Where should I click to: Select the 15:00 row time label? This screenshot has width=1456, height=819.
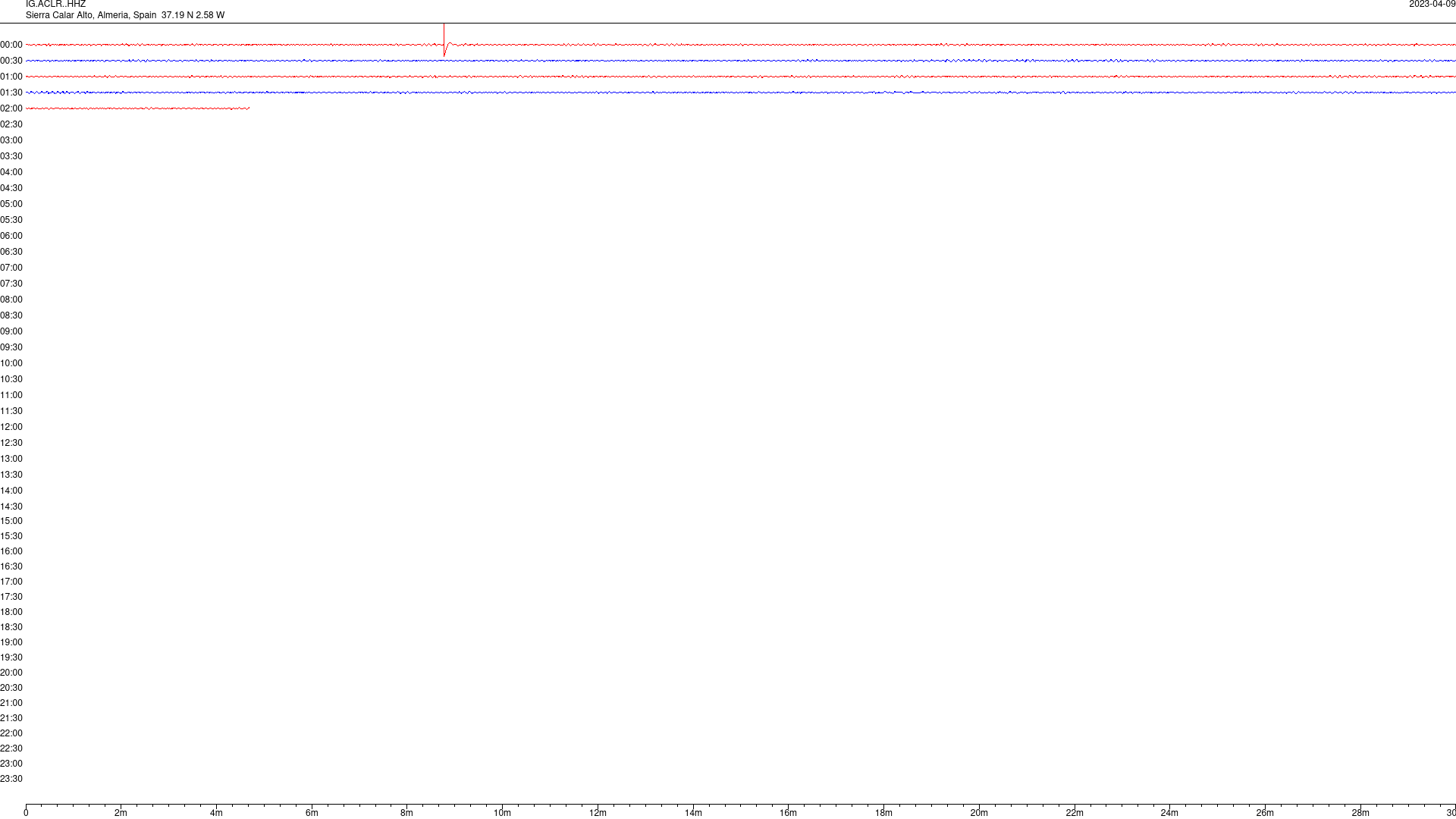tap(11, 521)
